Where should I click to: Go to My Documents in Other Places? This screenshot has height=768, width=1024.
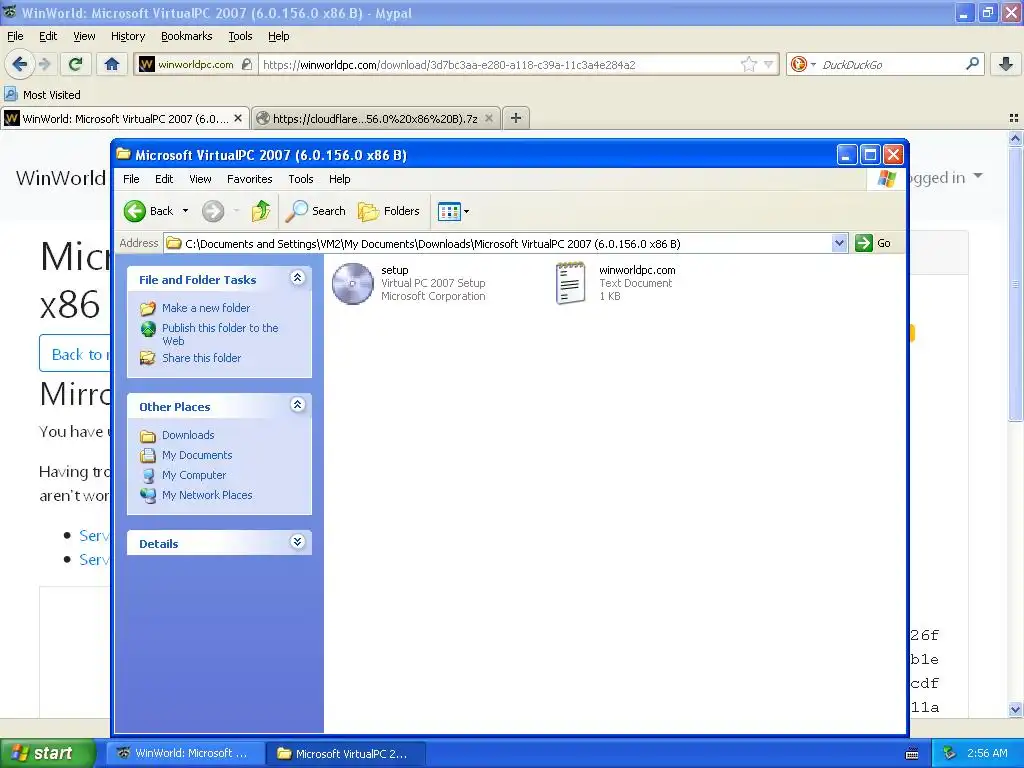click(197, 455)
